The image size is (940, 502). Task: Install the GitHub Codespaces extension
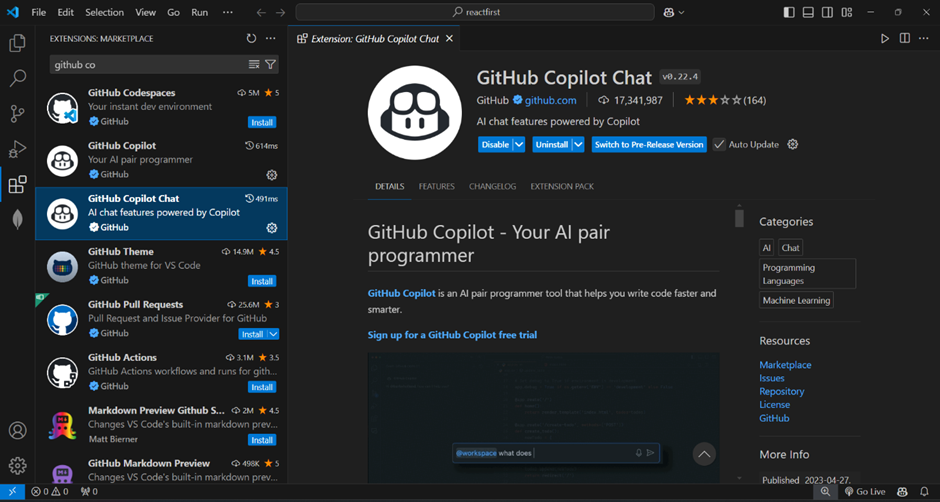click(x=262, y=122)
